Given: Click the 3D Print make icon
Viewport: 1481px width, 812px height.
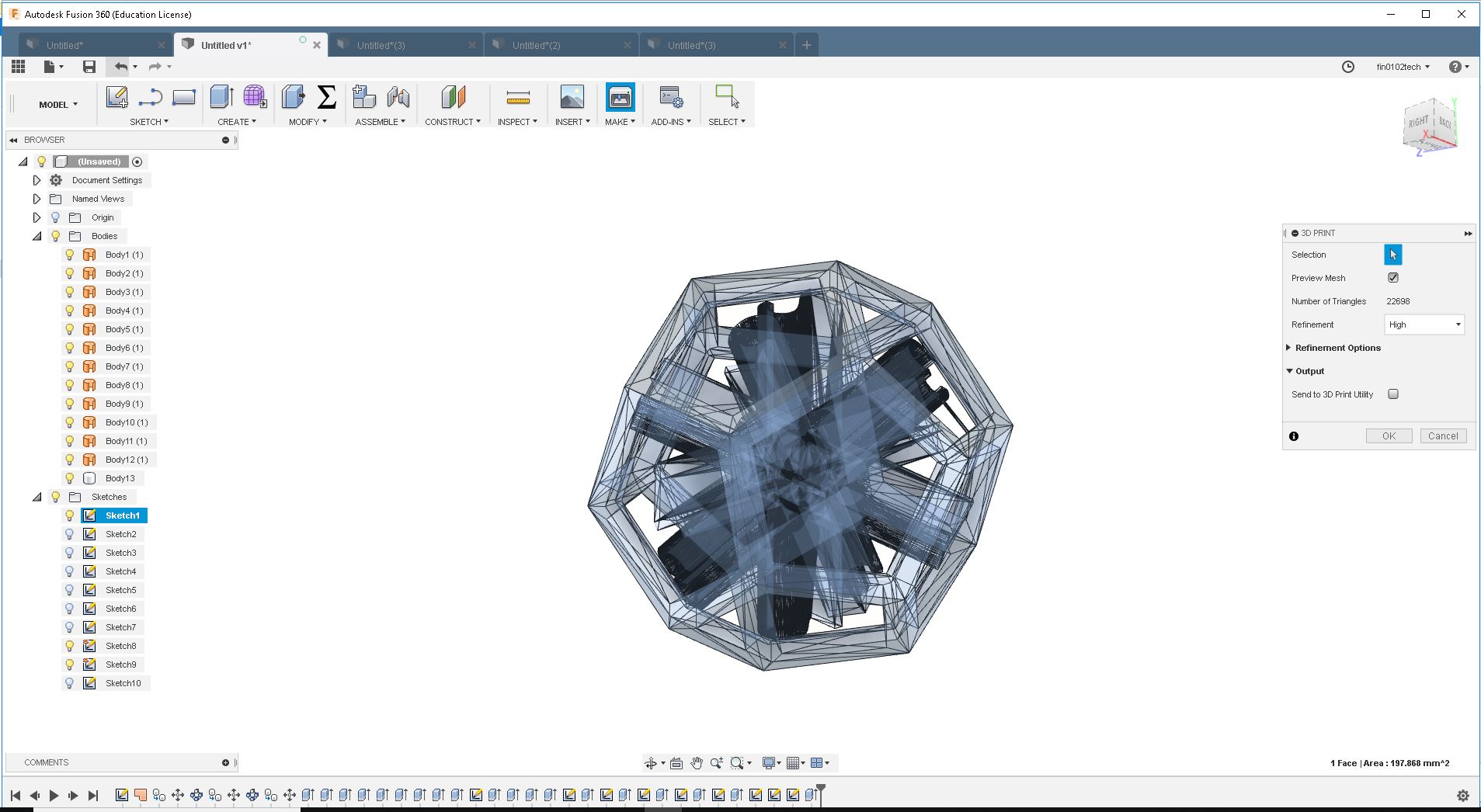Looking at the screenshot, I should [620, 97].
